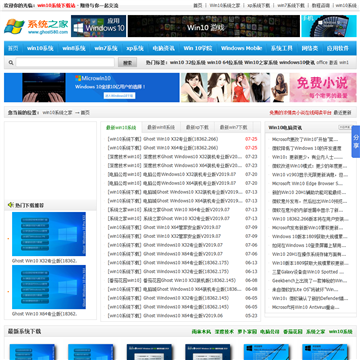Open the 手机 phone banner at top right
Image resolution: width=360 pixels, height=360 pixels.
[x=329, y=26]
